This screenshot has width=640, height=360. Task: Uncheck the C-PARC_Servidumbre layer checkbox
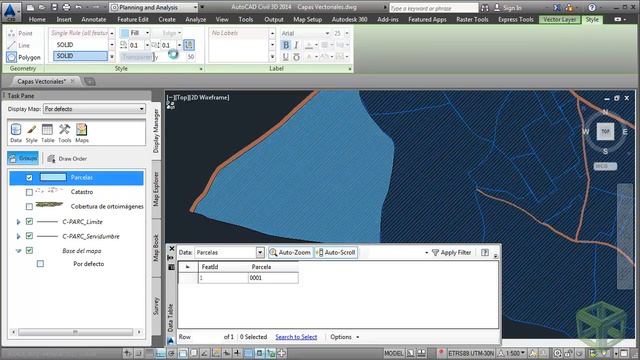(29, 236)
